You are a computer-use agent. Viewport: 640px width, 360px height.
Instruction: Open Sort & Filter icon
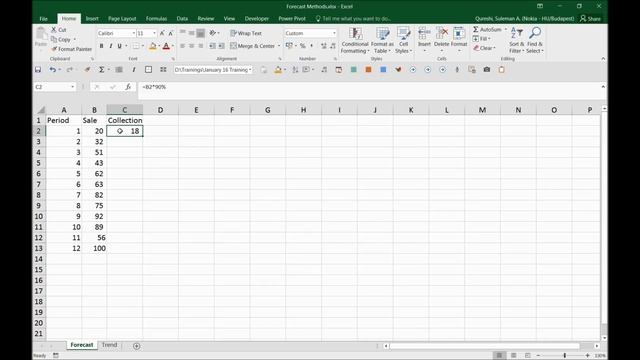(517, 33)
